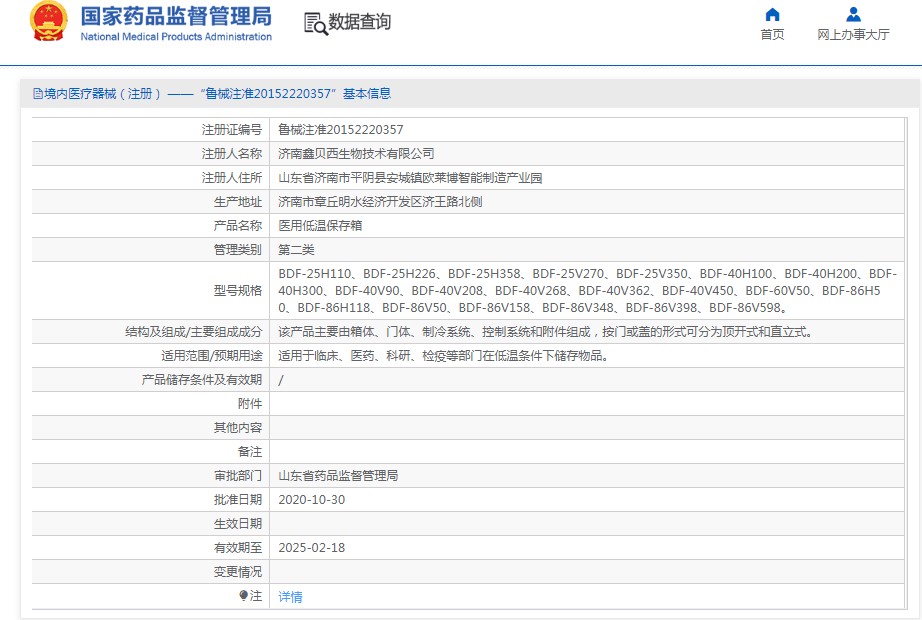Click the 产品名称 label

[238, 225]
